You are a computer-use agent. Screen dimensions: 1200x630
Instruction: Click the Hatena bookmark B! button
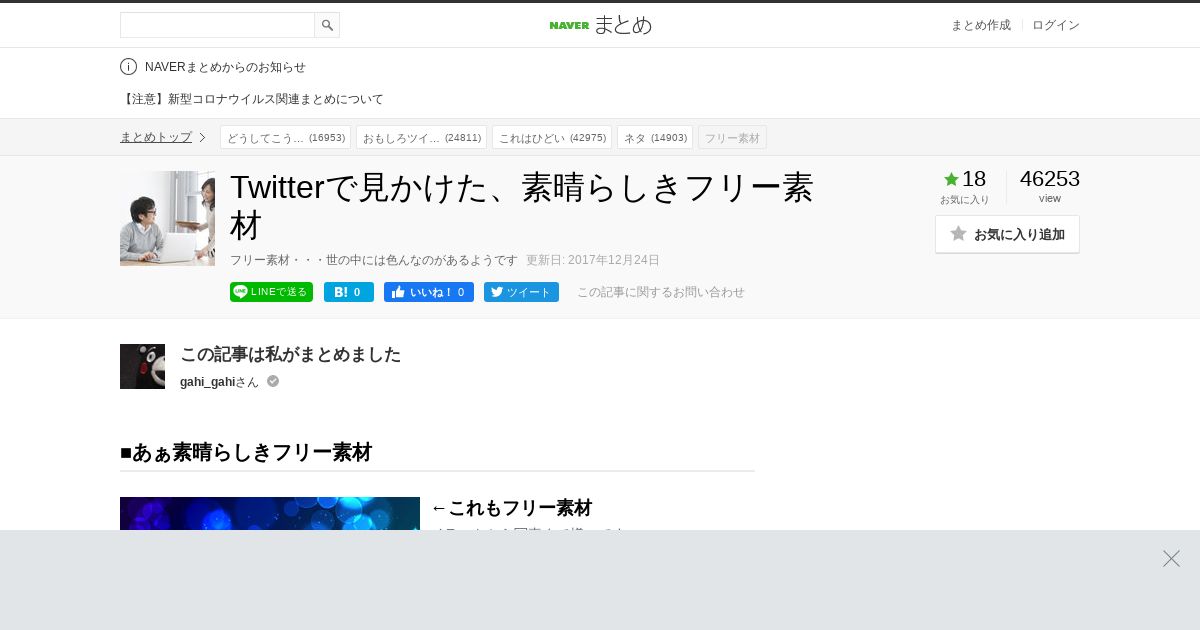[x=349, y=292]
